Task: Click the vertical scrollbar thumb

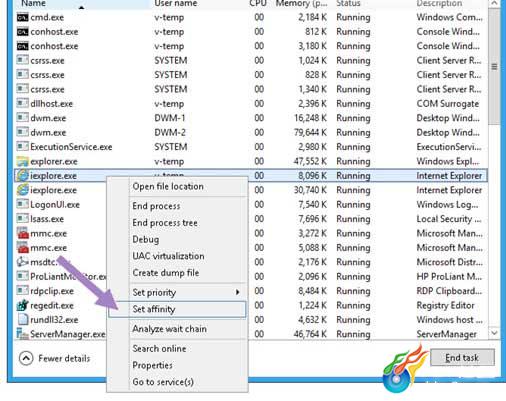Action: click(494, 67)
